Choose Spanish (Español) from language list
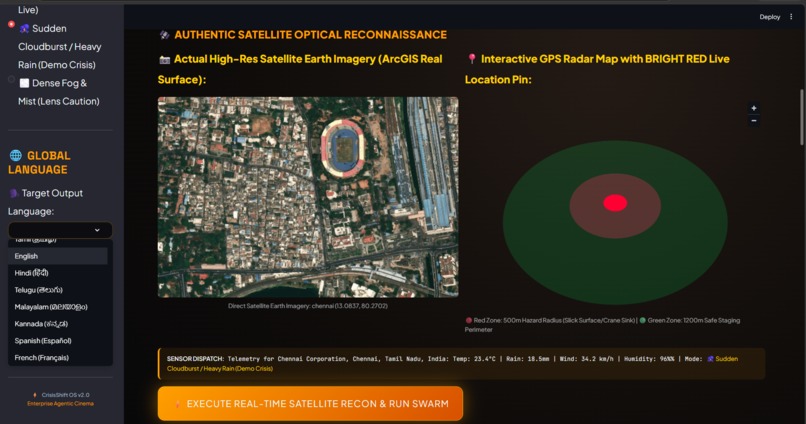The image size is (806, 424). (58, 341)
